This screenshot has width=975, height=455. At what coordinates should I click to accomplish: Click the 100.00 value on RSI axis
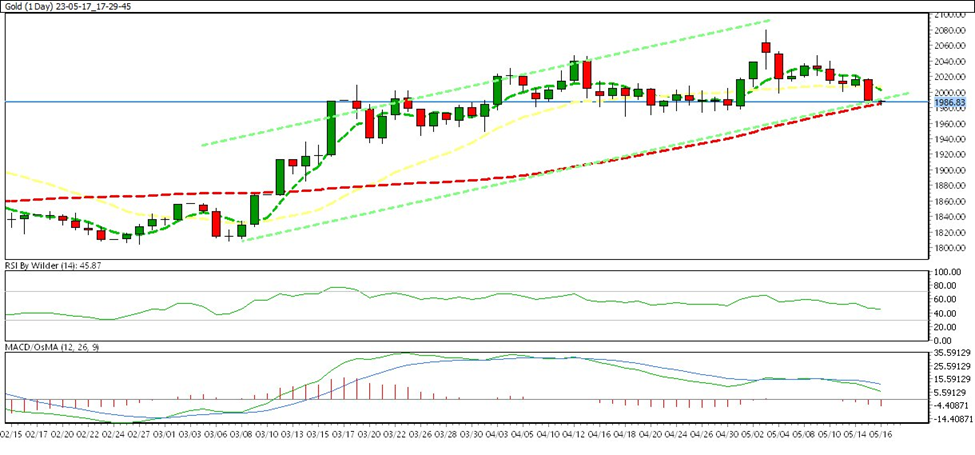pyautogui.click(x=948, y=272)
